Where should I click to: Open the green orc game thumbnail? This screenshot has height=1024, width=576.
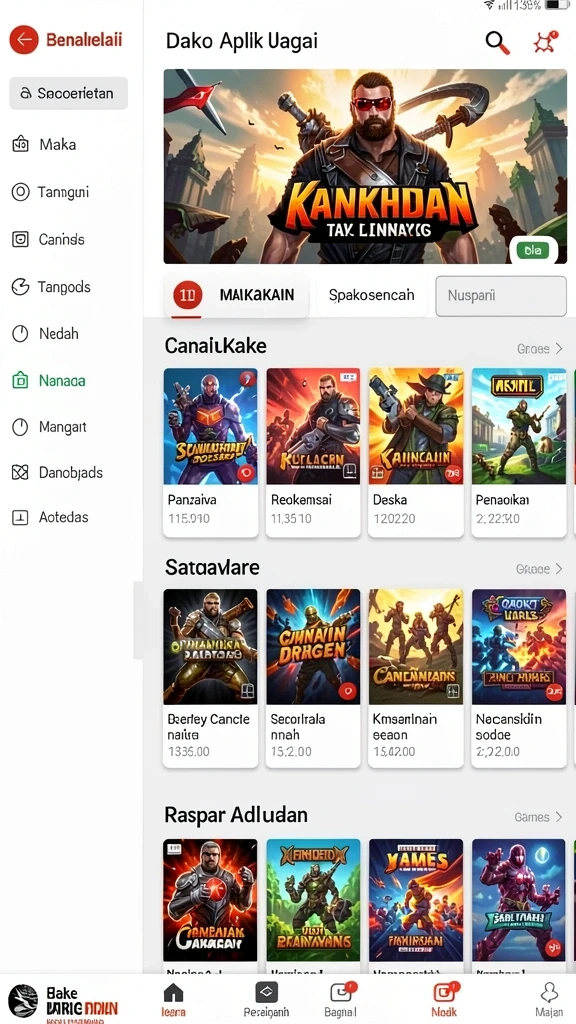[x=313, y=900]
